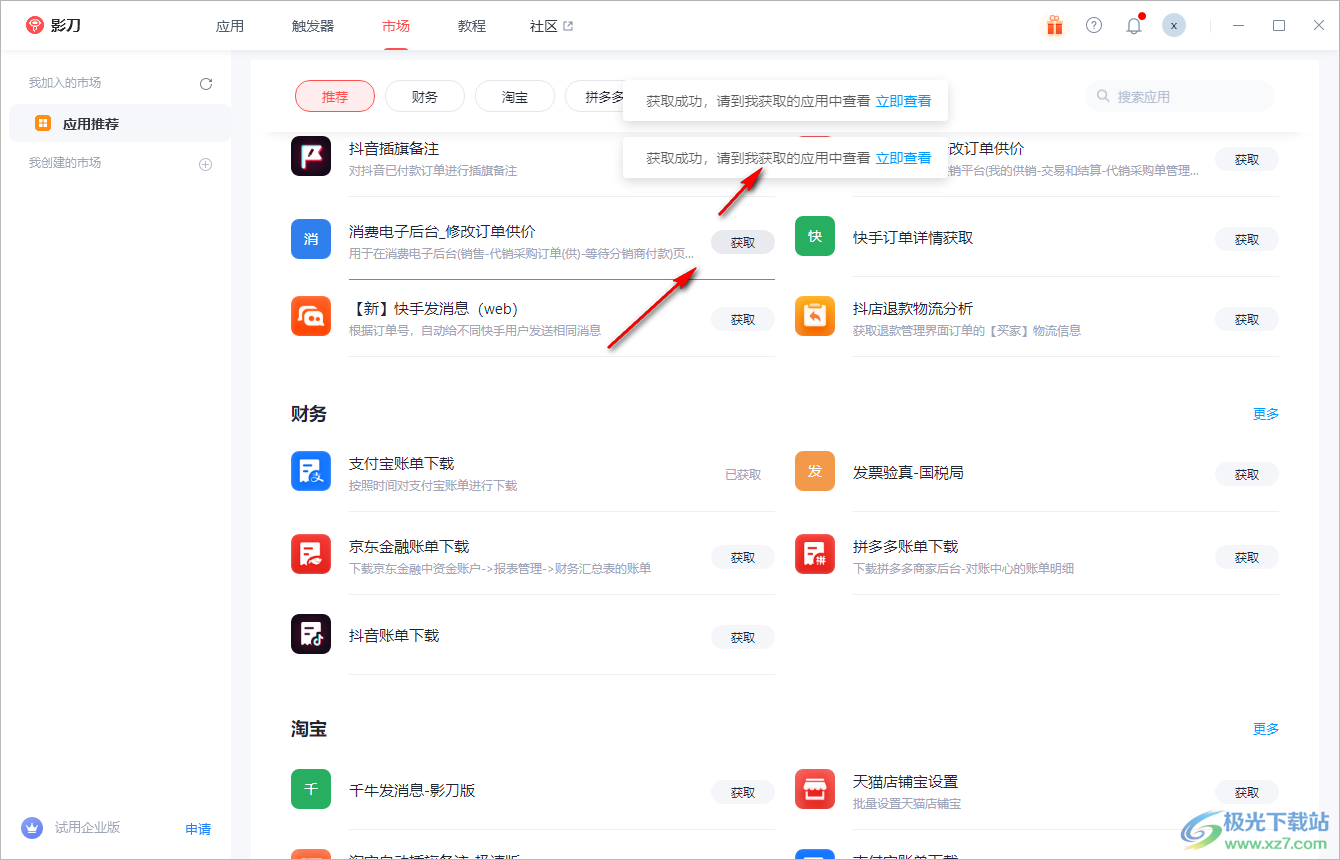Click the 抖店退款物流分析 app icon
Screen dimensions: 1340x860
[815, 316]
